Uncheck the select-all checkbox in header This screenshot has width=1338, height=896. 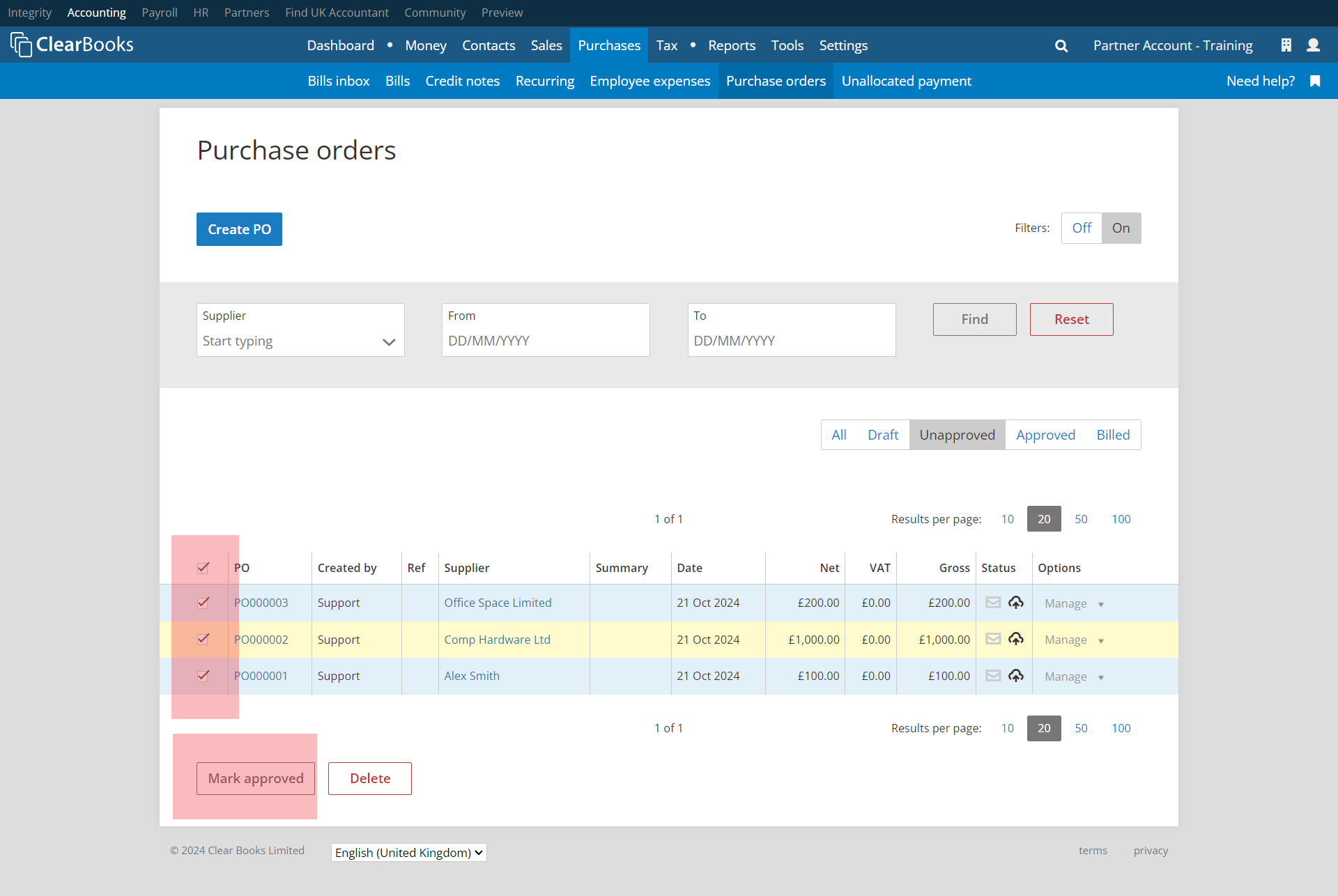click(203, 568)
